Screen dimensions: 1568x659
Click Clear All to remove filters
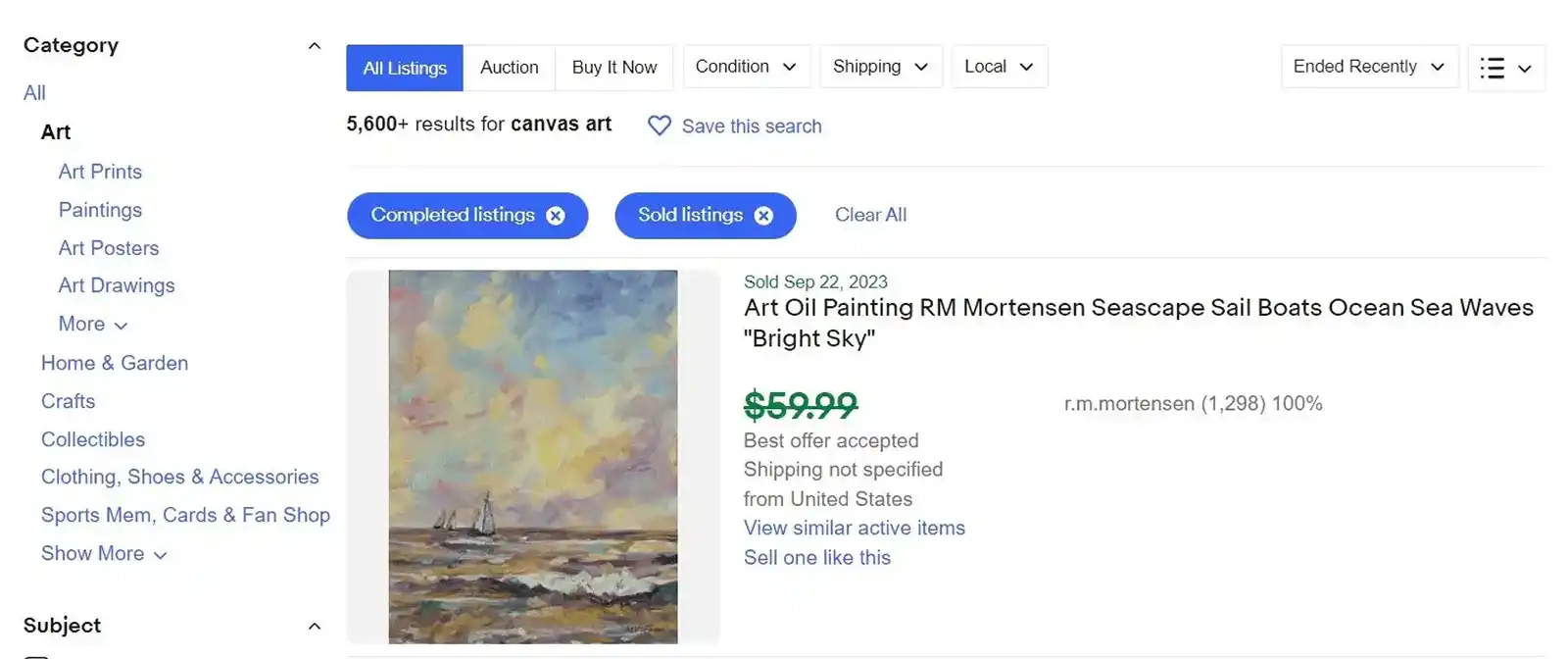[870, 215]
